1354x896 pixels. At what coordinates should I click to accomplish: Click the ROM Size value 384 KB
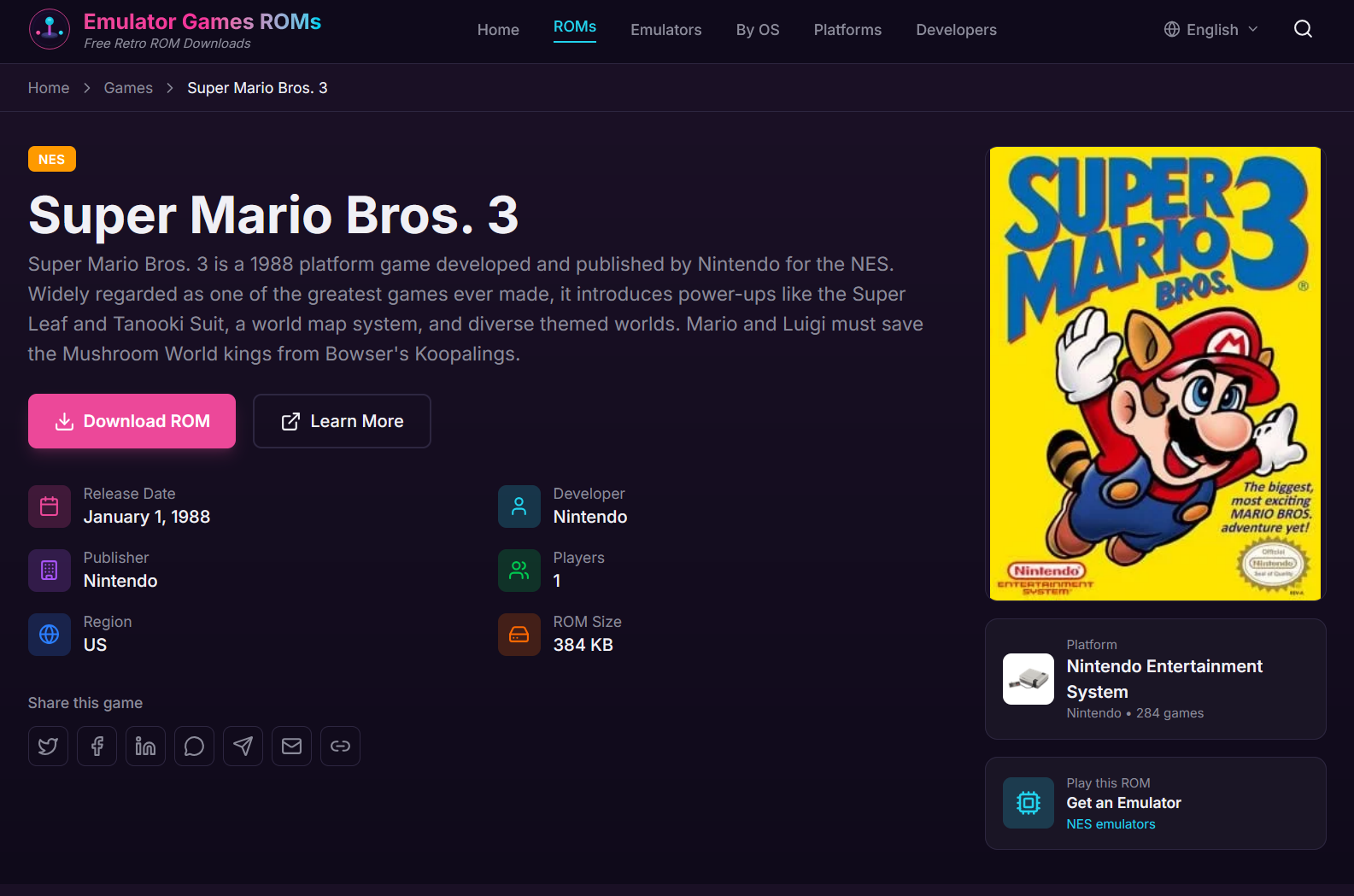[583, 645]
